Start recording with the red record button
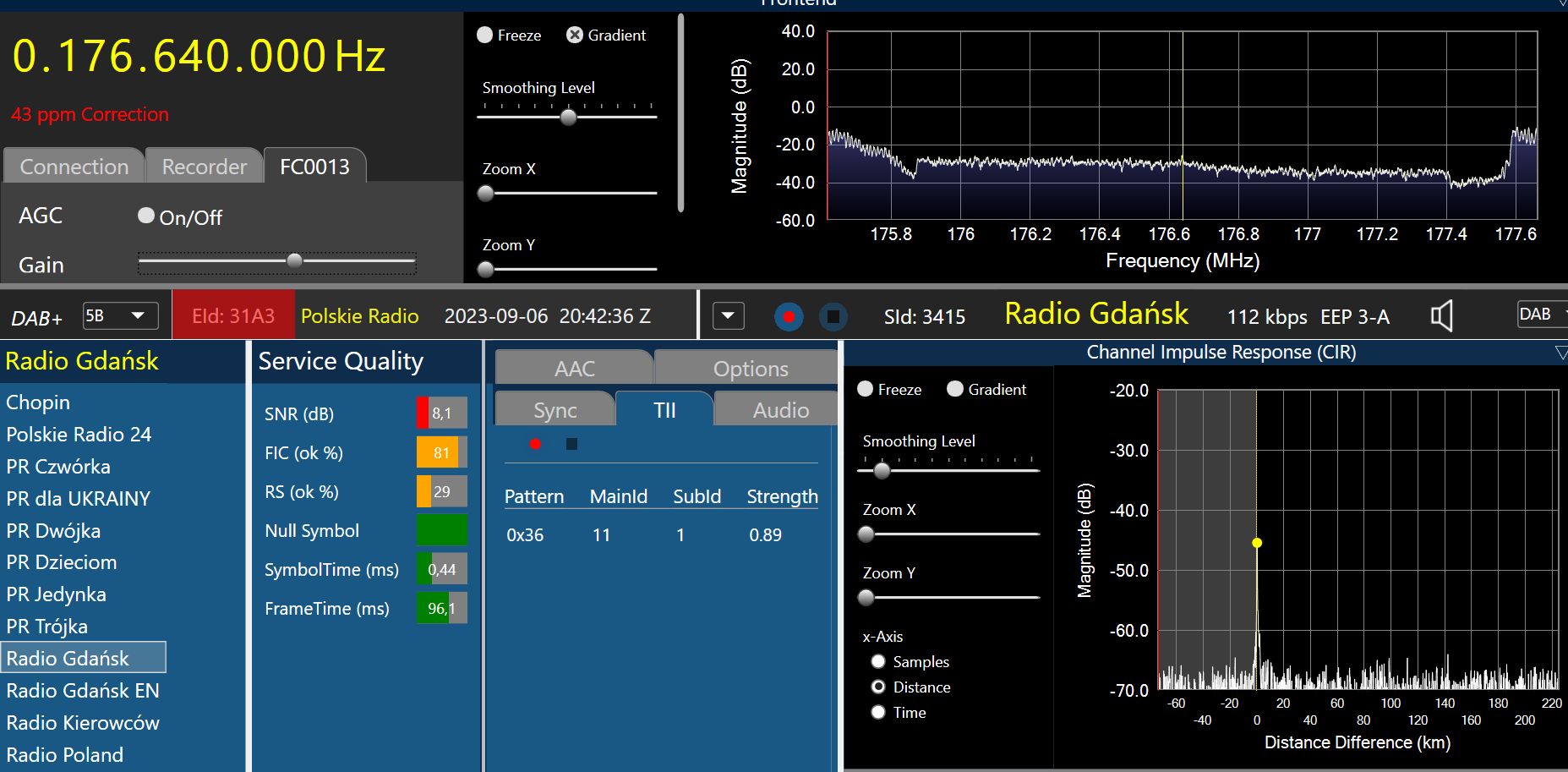 [789, 317]
